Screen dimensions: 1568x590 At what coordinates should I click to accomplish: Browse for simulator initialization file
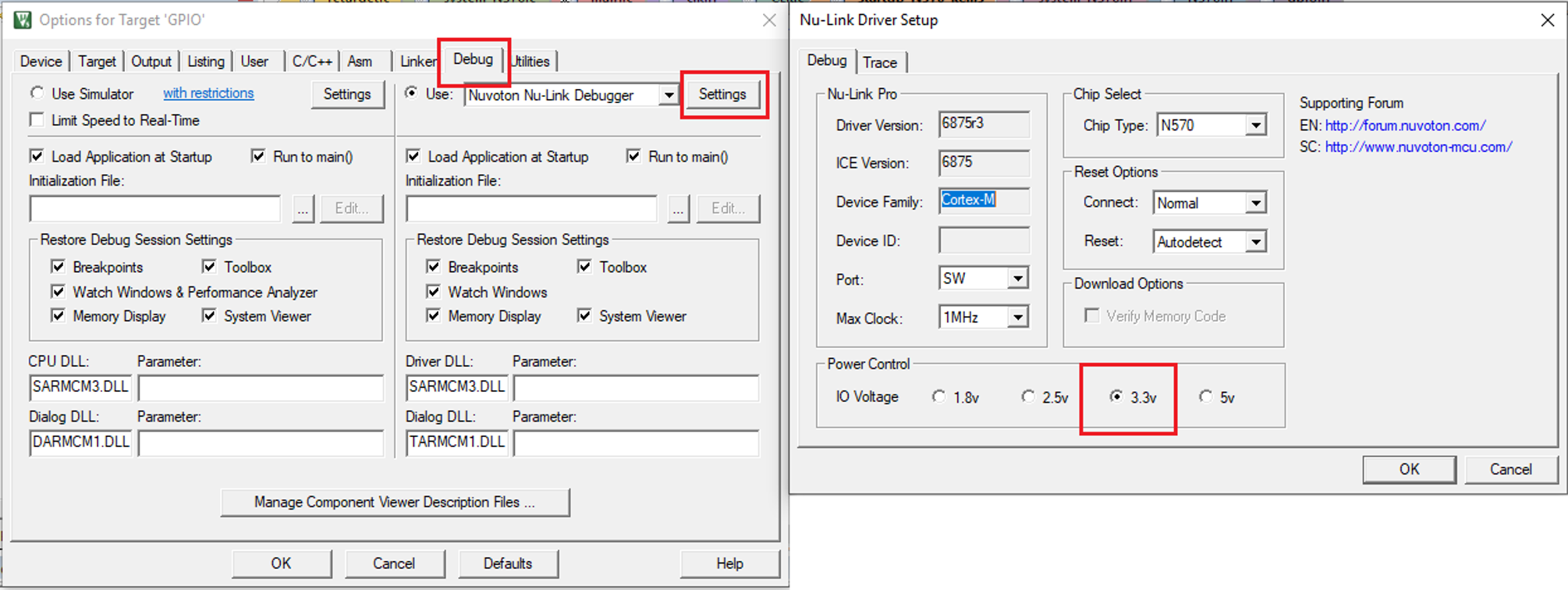(x=303, y=208)
